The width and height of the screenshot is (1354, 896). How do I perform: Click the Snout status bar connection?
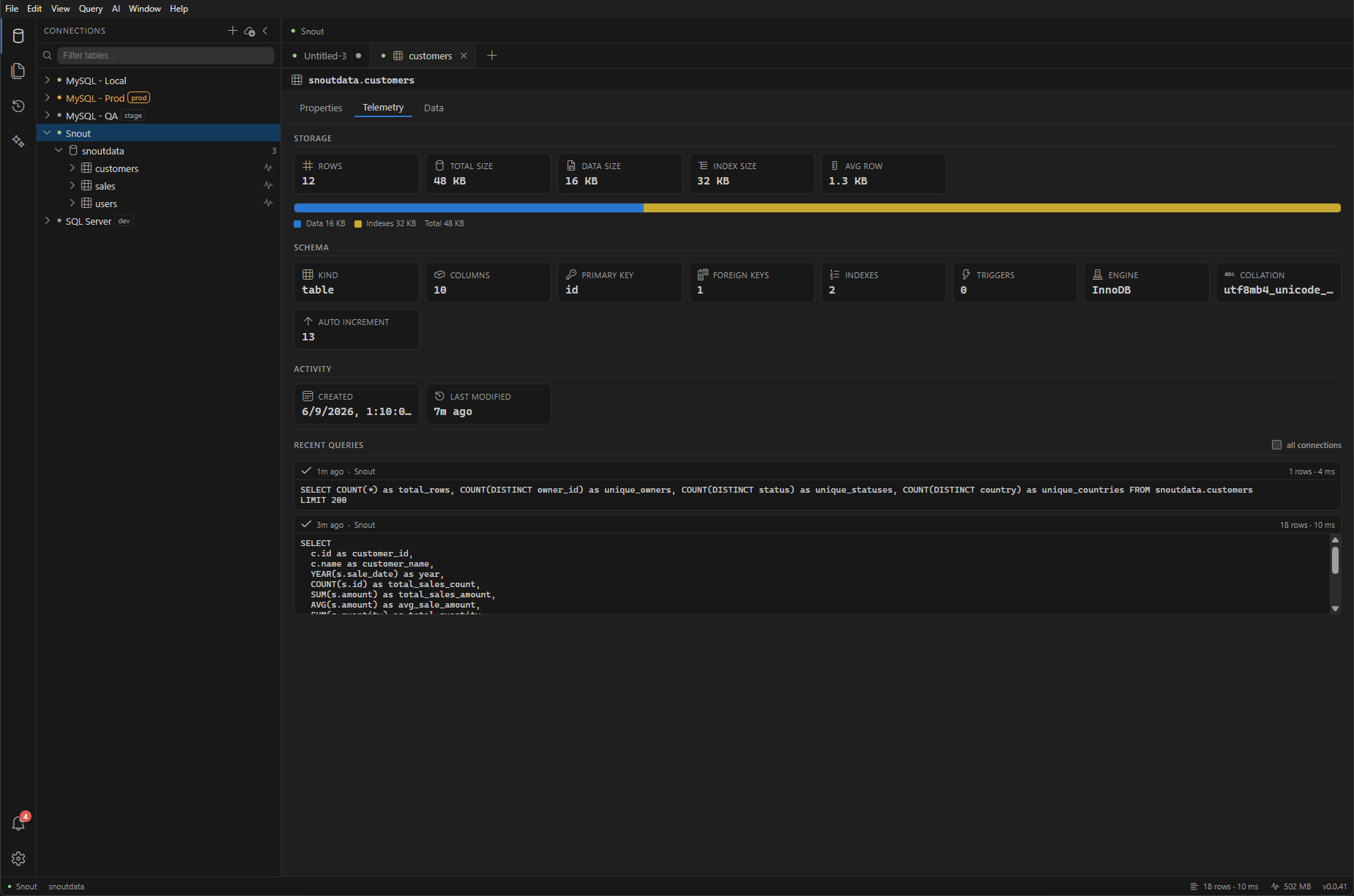point(22,886)
